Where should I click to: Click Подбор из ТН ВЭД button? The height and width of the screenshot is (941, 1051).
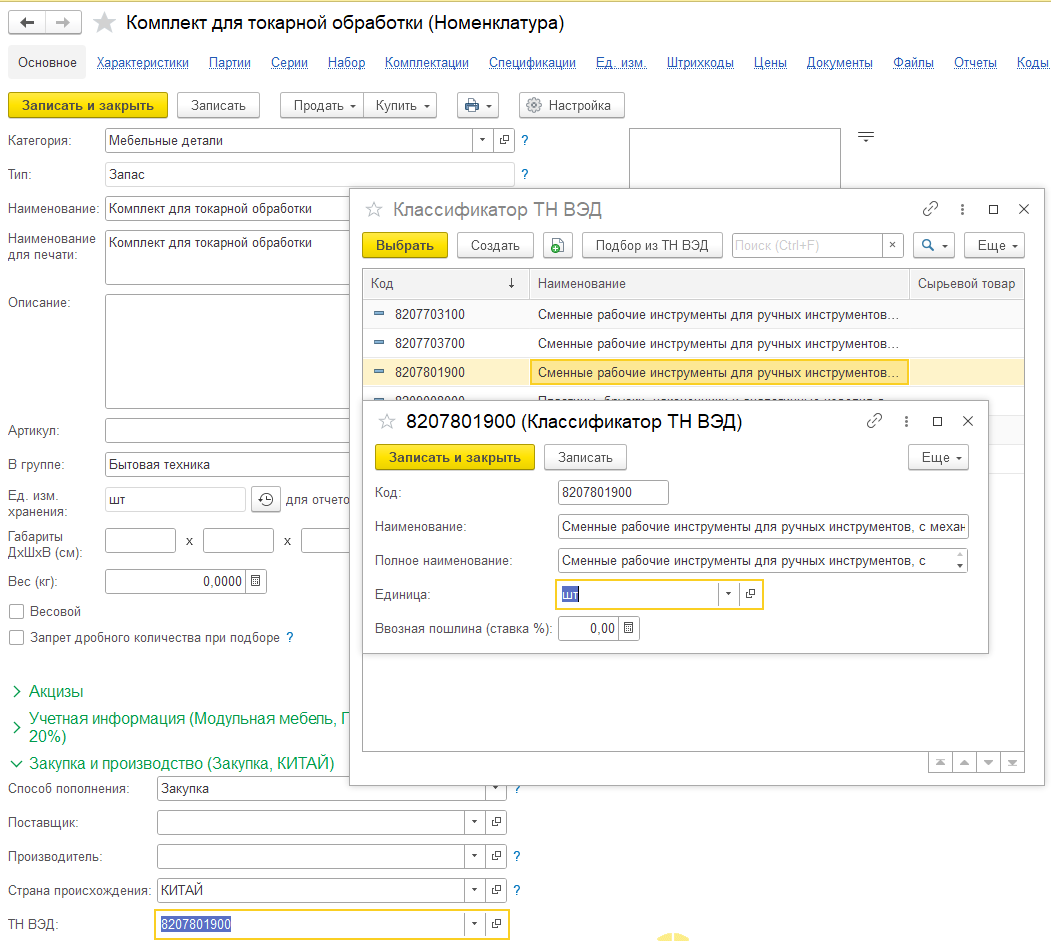(651, 245)
